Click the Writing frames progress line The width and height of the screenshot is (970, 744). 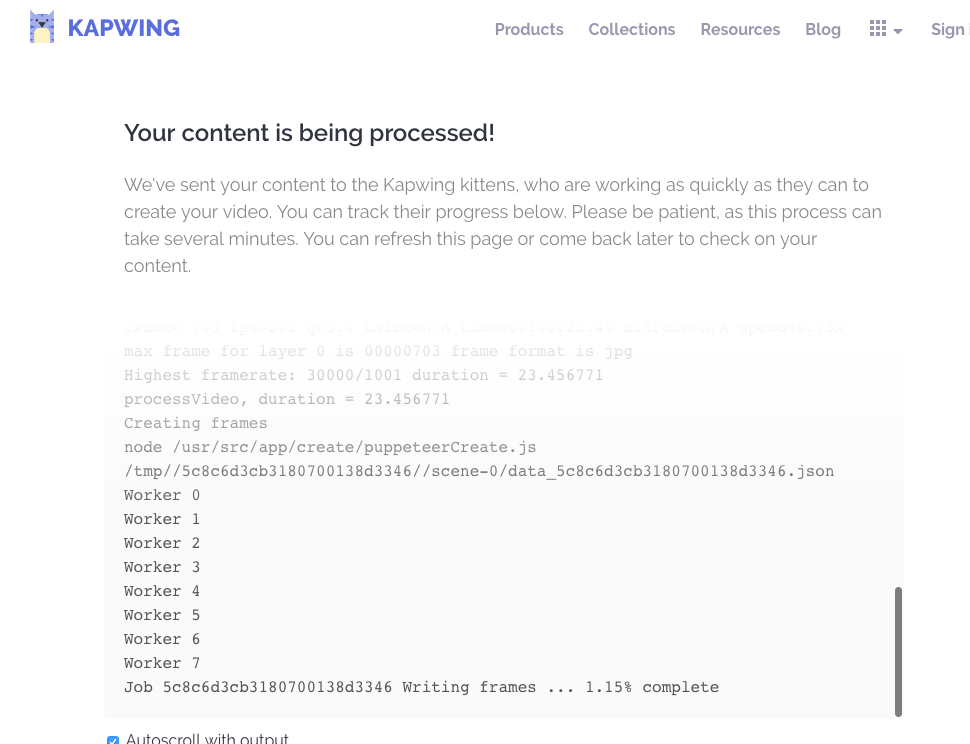[x=421, y=687]
